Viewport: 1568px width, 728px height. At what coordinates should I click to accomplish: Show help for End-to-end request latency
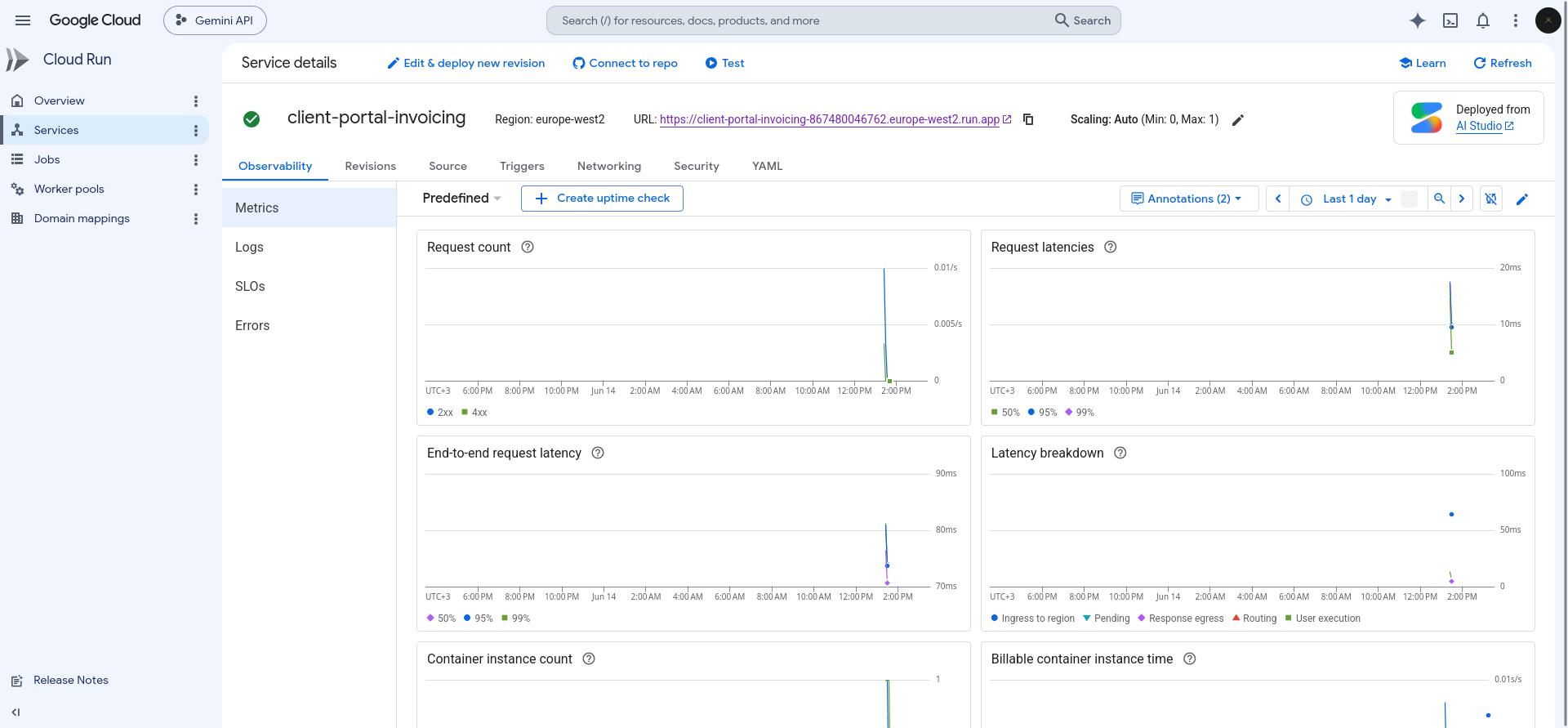598,453
